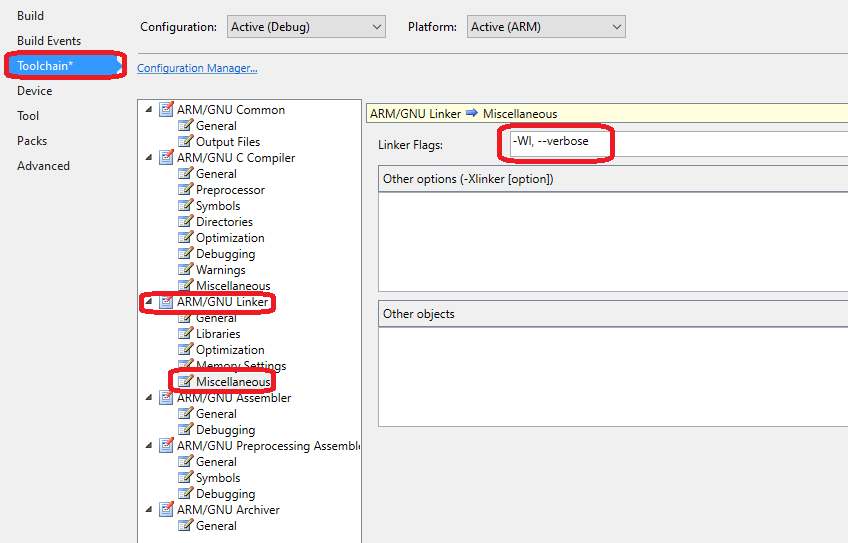Click the ARM/GNU Common category icon
This screenshot has height=543, width=848.
point(166,110)
